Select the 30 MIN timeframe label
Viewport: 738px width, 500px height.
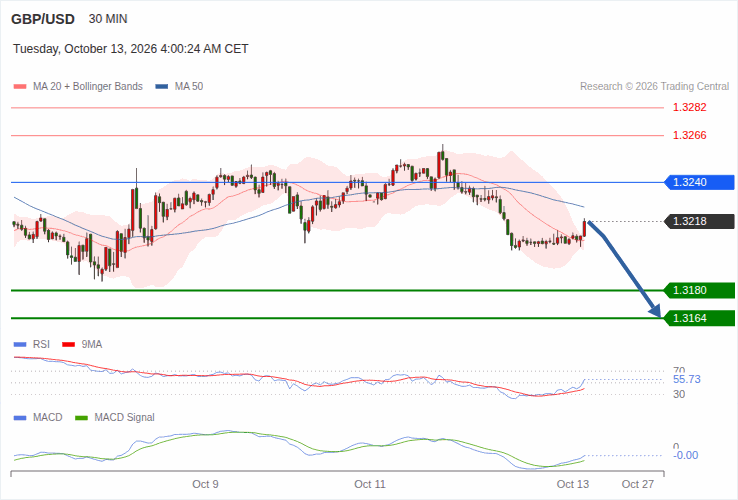(108, 19)
